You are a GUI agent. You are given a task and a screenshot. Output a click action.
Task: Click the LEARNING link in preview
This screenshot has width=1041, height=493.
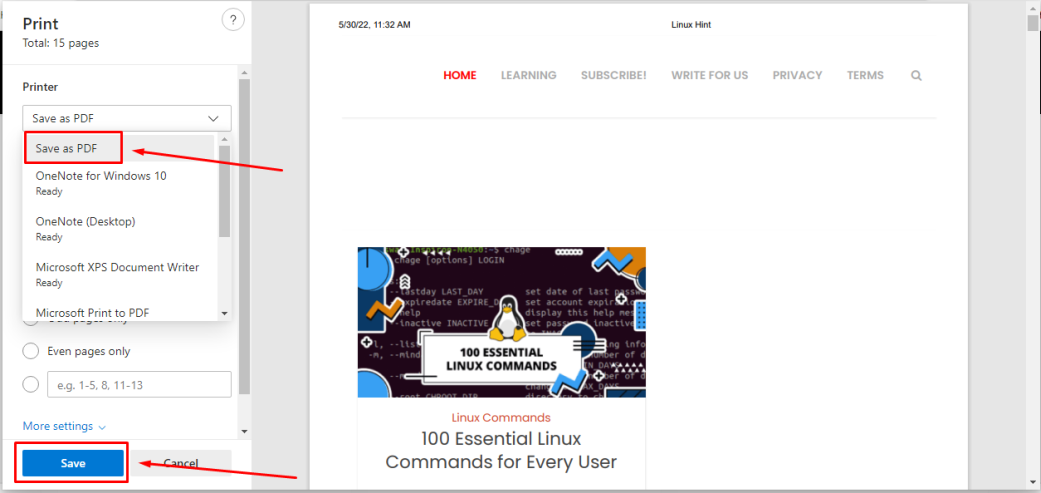(528, 76)
